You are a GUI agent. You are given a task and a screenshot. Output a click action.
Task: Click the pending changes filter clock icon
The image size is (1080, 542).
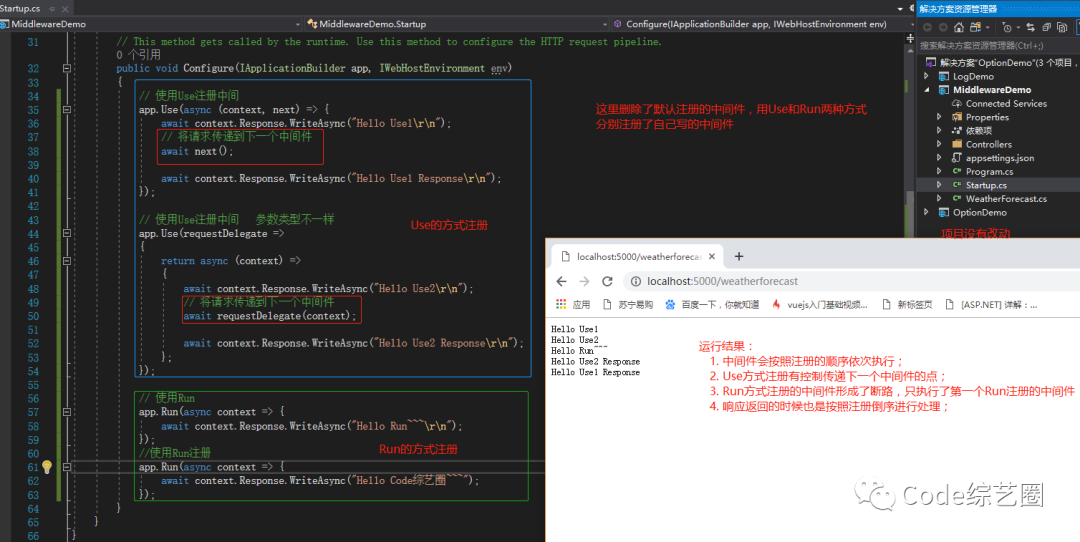point(1007,28)
